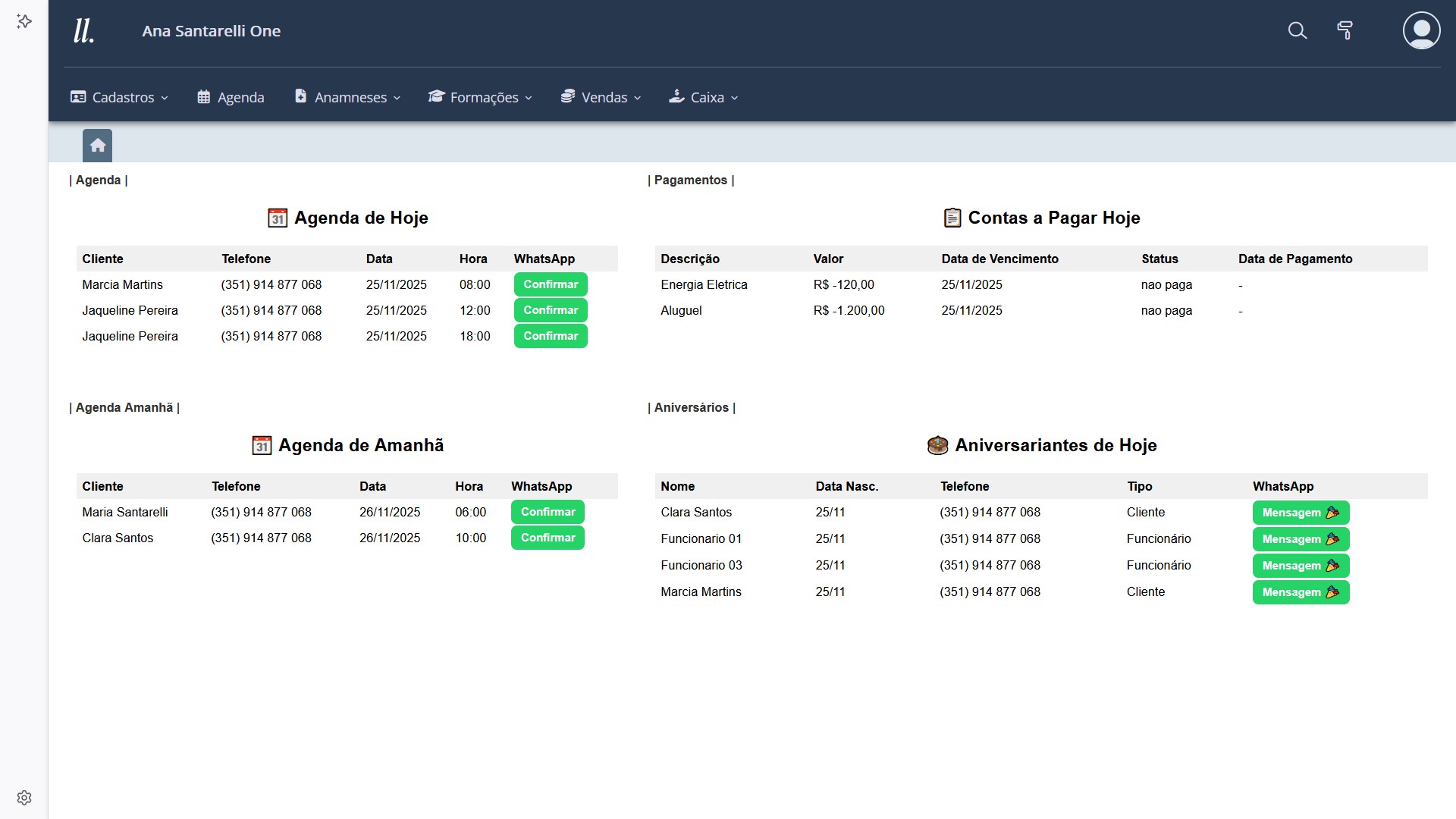Click the app logo in header
The height and width of the screenshot is (819, 1456).
point(83,31)
